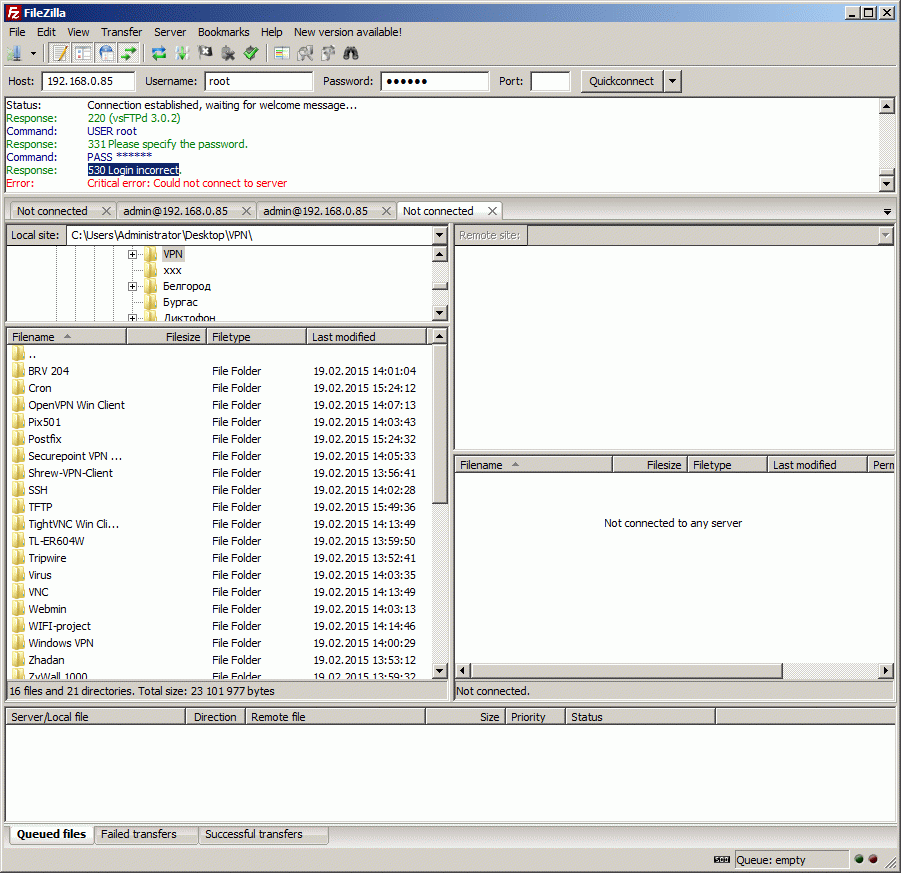
Task: Select the Webmin folder icon
Action: coord(18,609)
